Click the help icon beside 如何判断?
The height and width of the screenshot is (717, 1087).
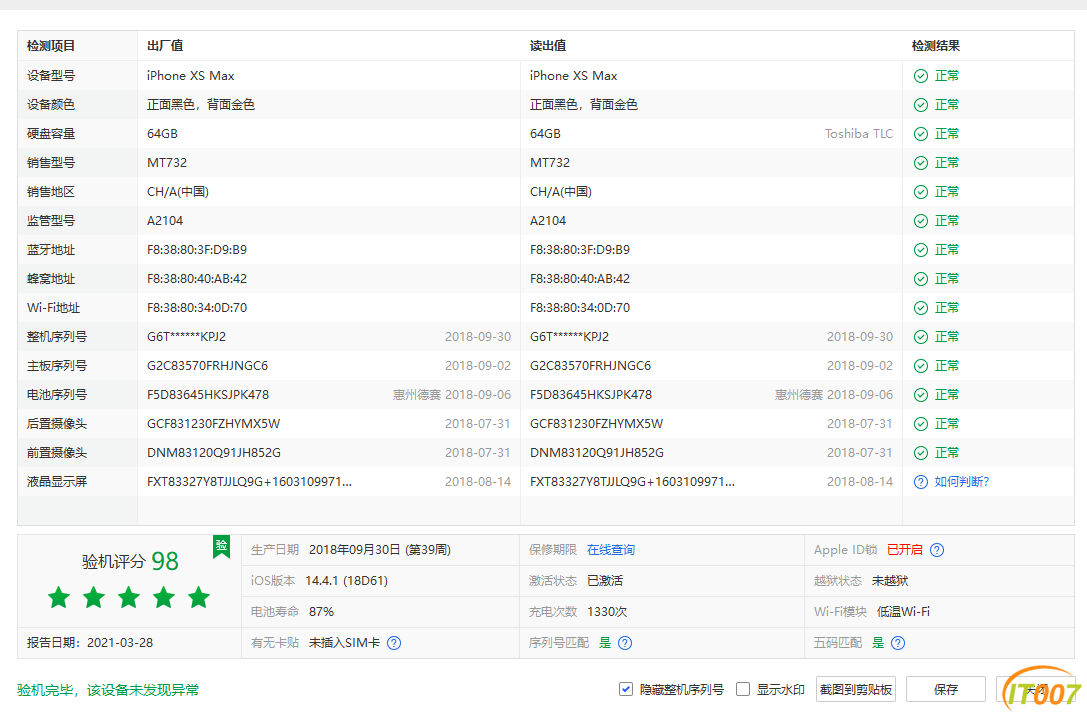pos(921,482)
